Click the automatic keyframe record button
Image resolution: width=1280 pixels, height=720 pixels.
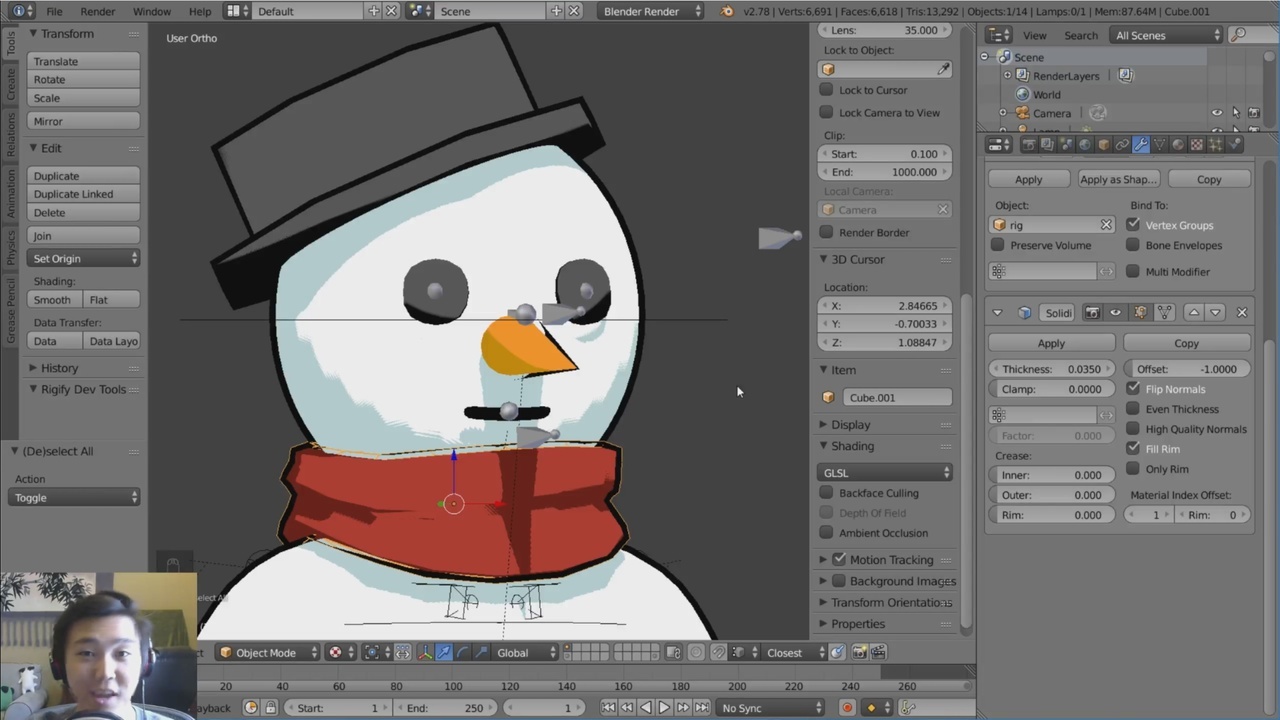847,708
